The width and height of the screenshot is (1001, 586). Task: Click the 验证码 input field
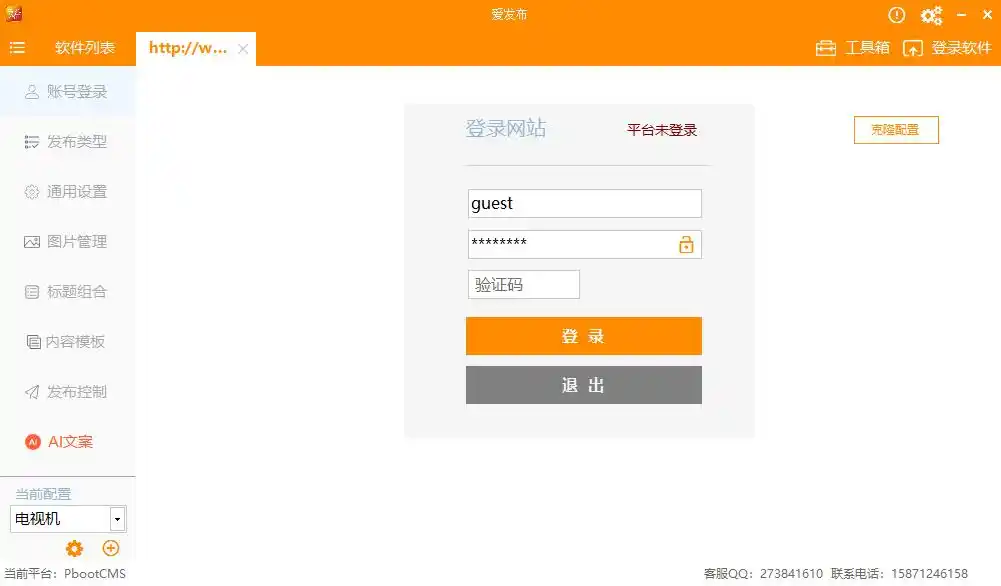pyautogui.click(x=523, y=284)
